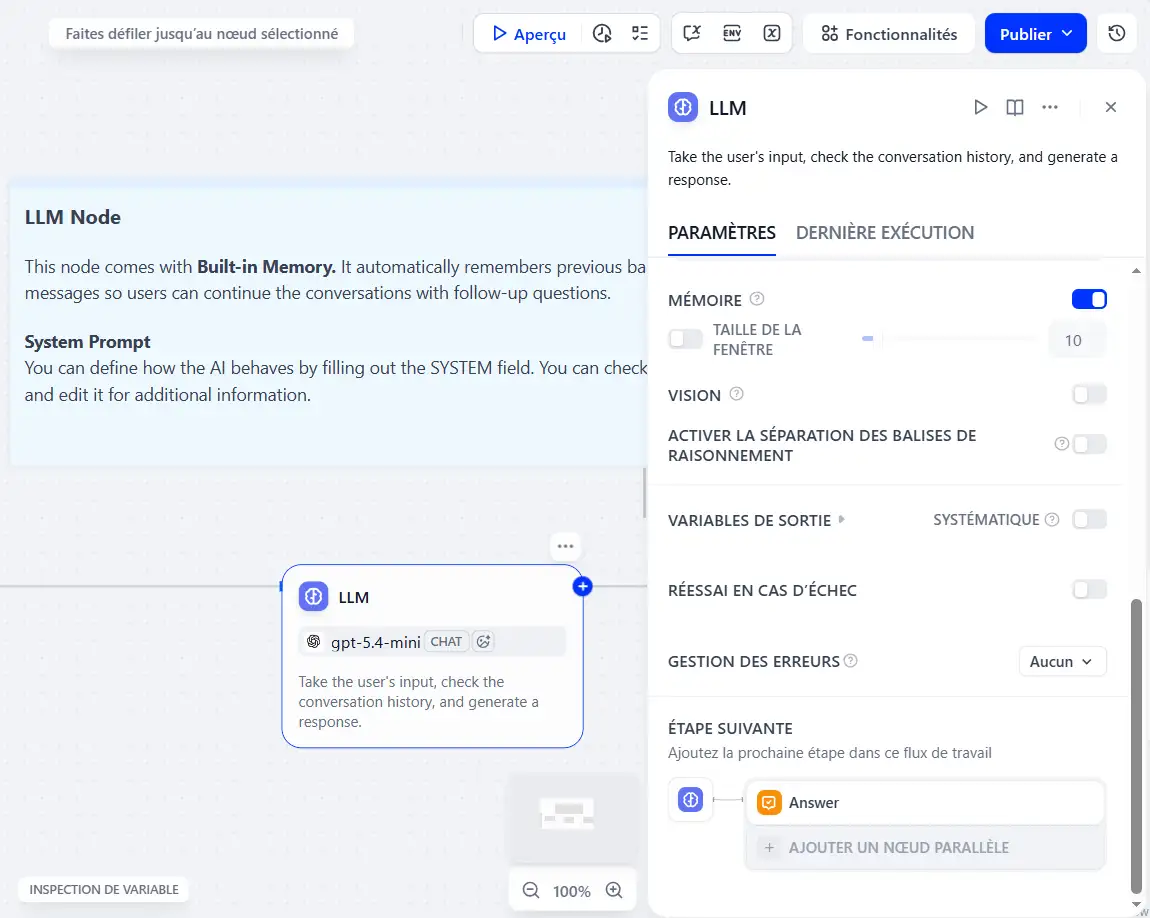Click scrollbar up arrow in panel
The image size is (1150, 918).
pos(1136,271)
